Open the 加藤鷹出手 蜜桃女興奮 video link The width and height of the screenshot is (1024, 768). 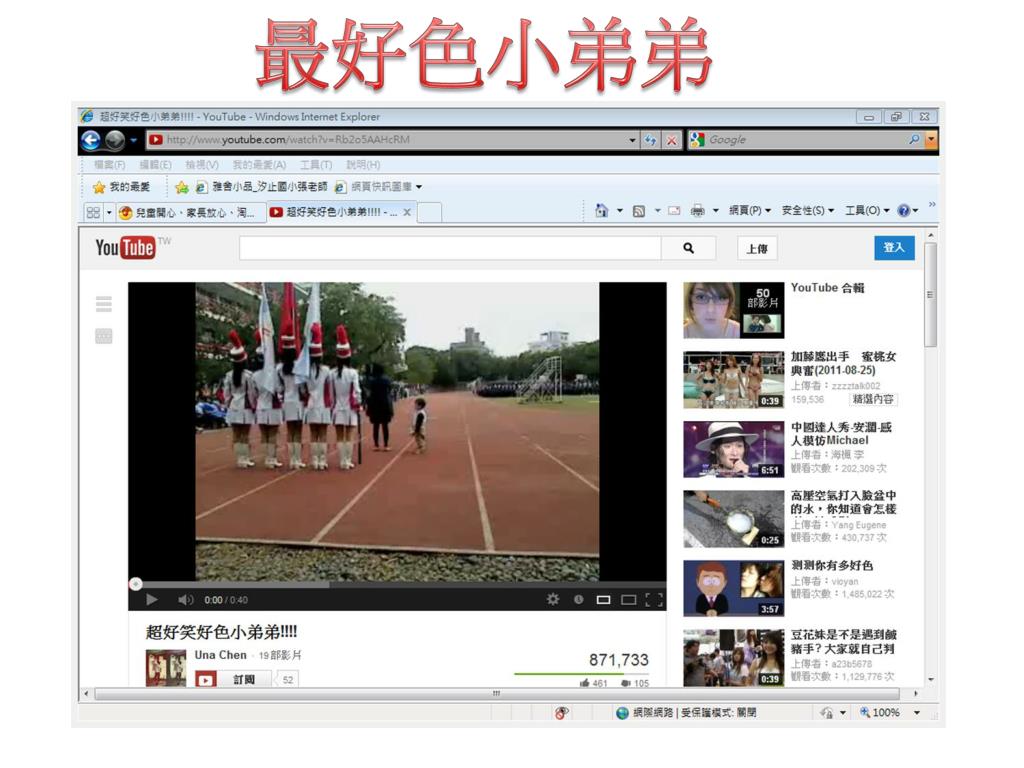(843, 363)
